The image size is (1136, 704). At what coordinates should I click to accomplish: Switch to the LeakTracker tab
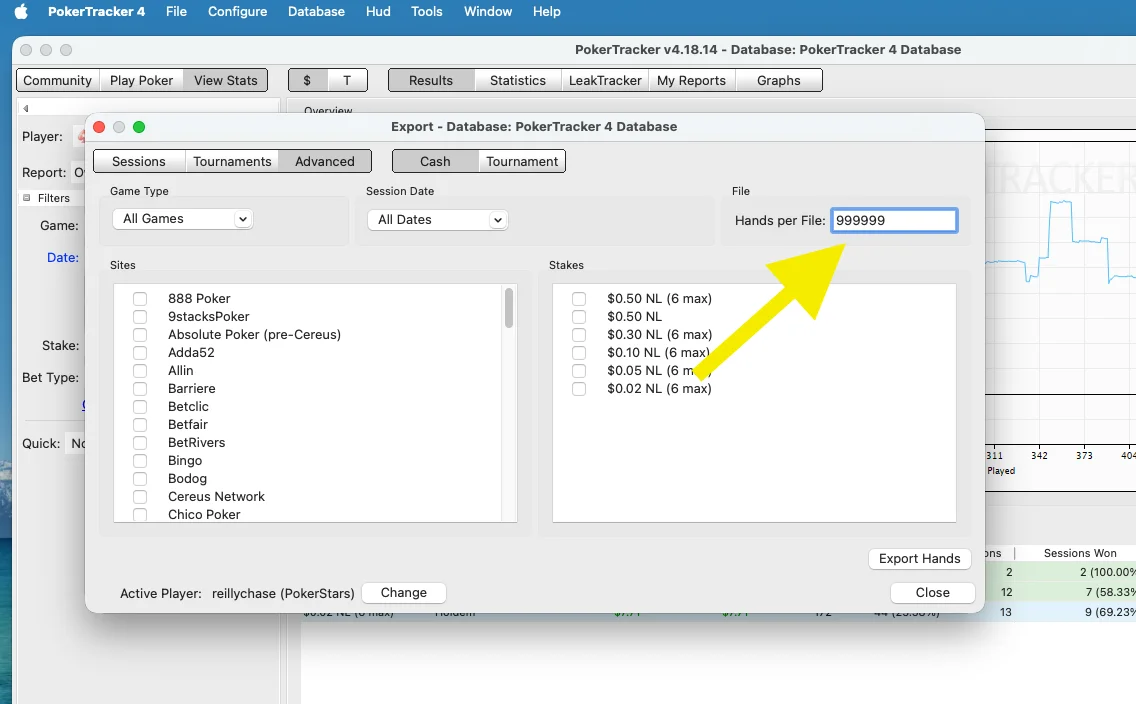[604, 80]
